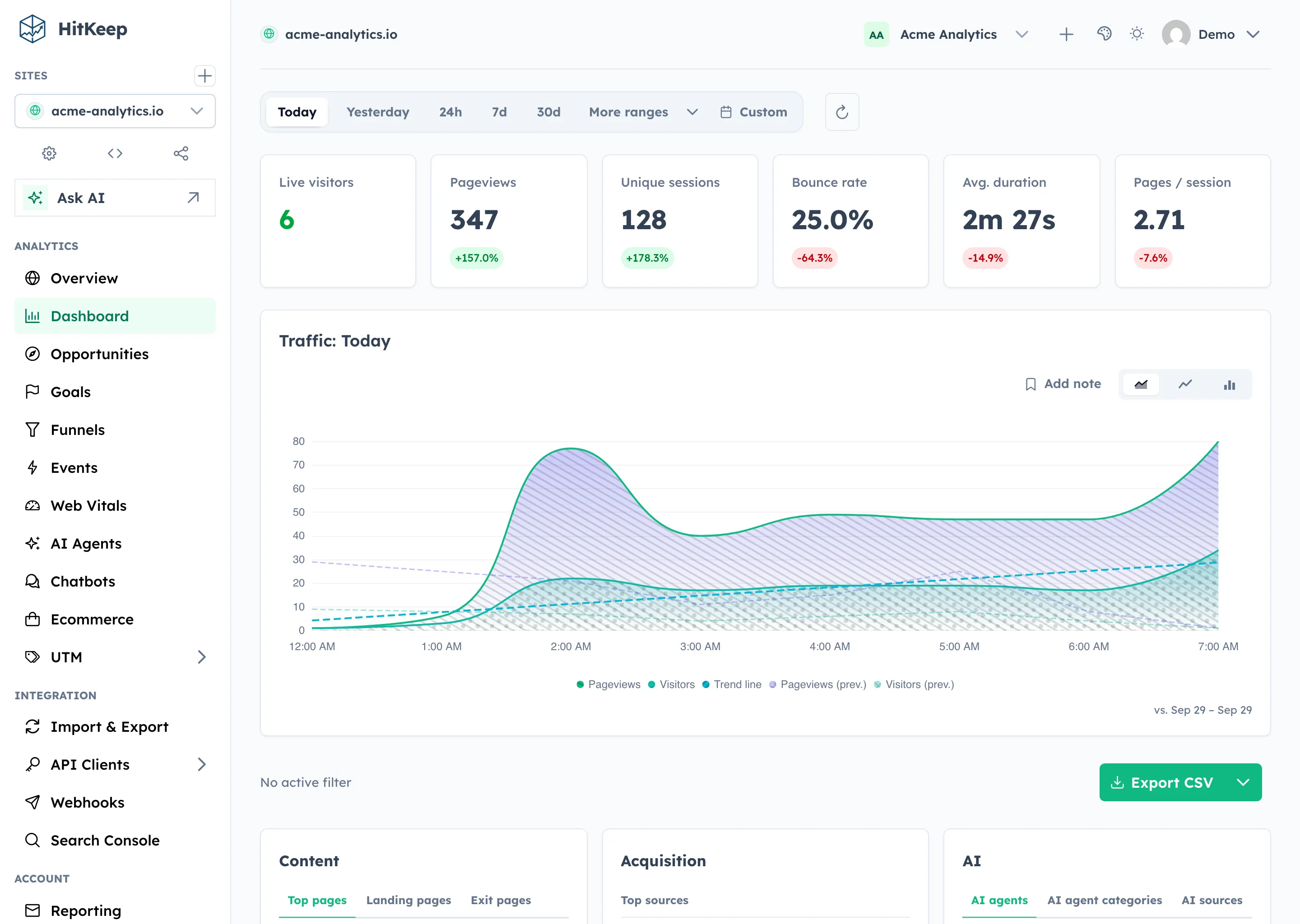Open the acme-analytics.io site dropdown
The height and width of the screenshot is (924, 1300).
click(x=115, y=111)
